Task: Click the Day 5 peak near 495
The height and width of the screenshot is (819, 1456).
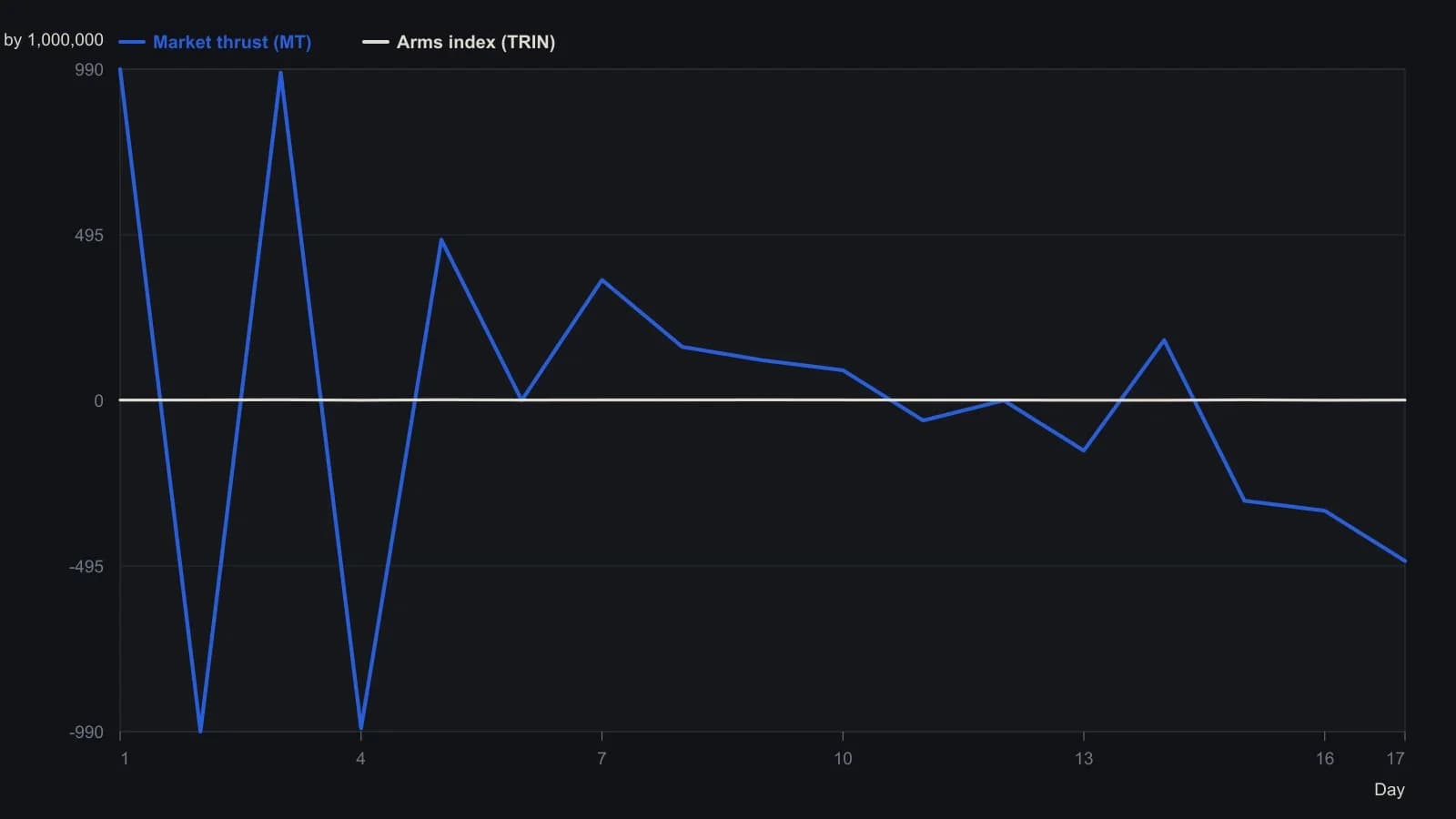Action: [441, 240]
